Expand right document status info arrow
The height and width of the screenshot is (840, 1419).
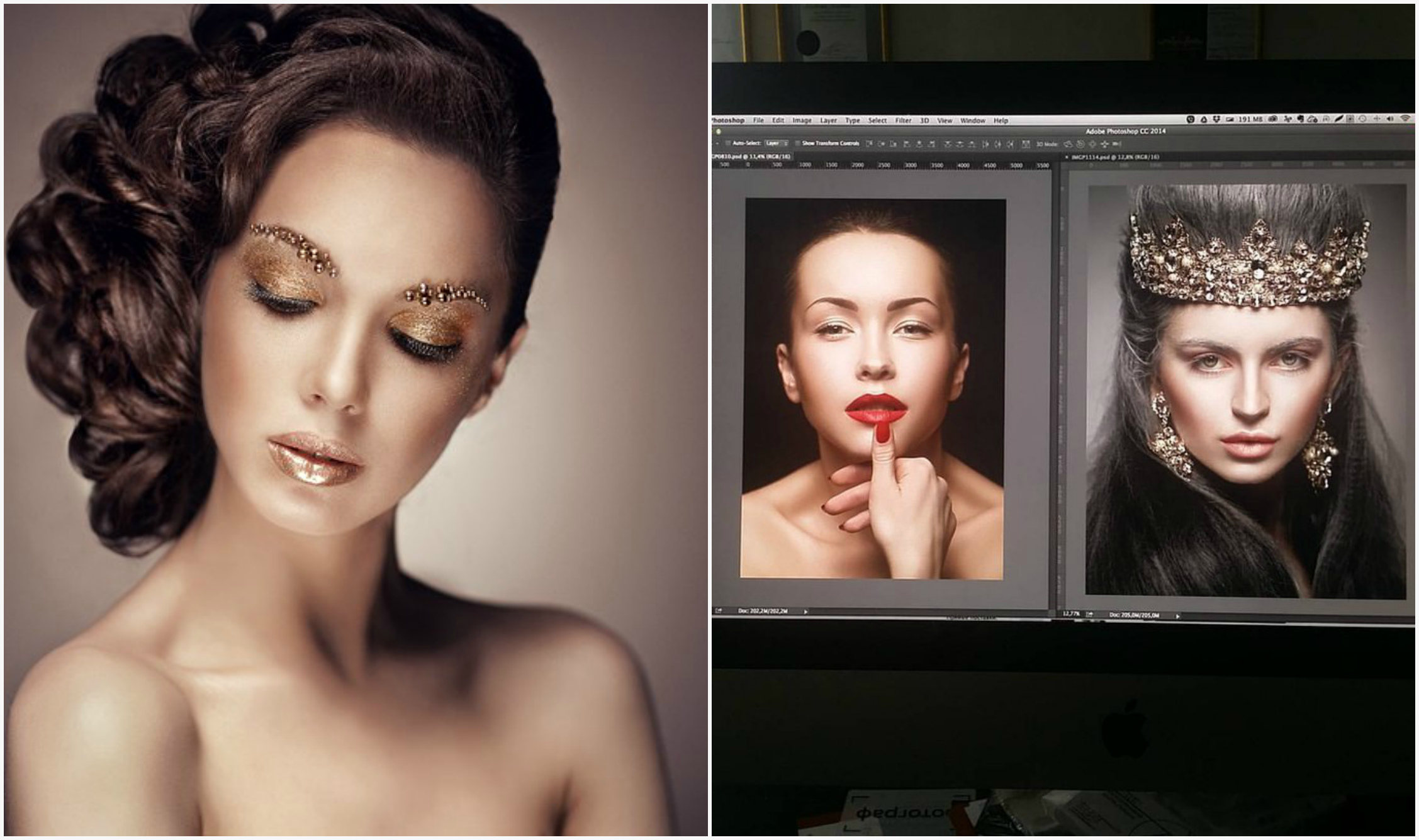tap(1178, 615)
